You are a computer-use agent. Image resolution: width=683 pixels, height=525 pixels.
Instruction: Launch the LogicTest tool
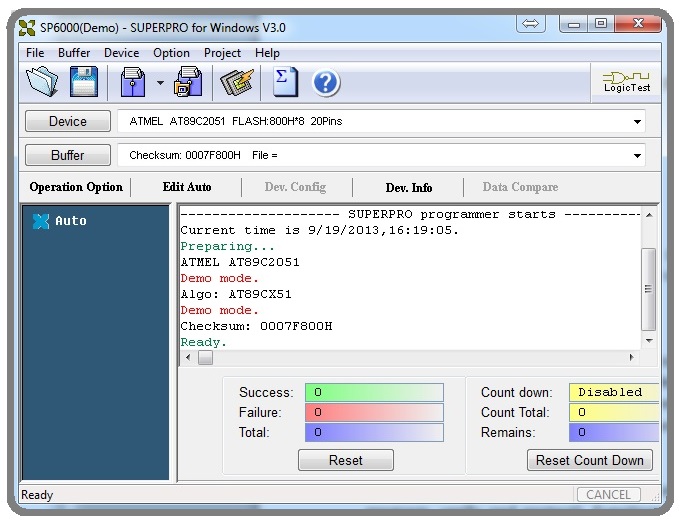[x=627, y=82]
